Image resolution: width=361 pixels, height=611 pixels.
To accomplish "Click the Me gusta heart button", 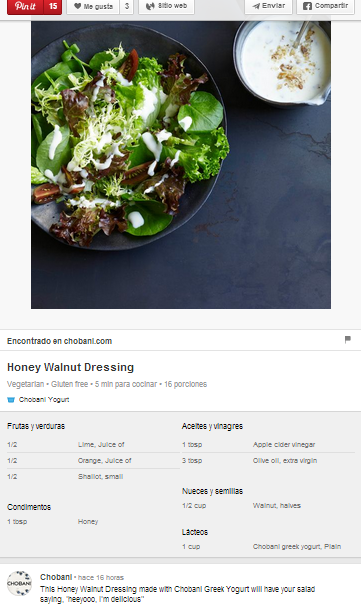I will tap(93, 6).
